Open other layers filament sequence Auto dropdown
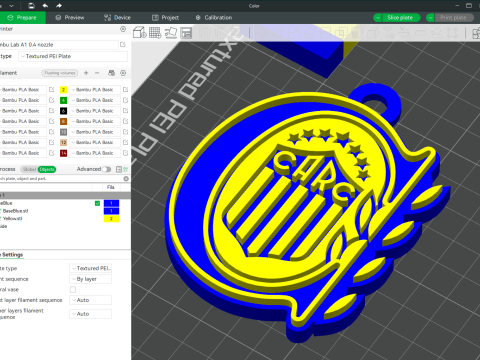Viewport: 480px width, 360px height. tap(90, 314)
